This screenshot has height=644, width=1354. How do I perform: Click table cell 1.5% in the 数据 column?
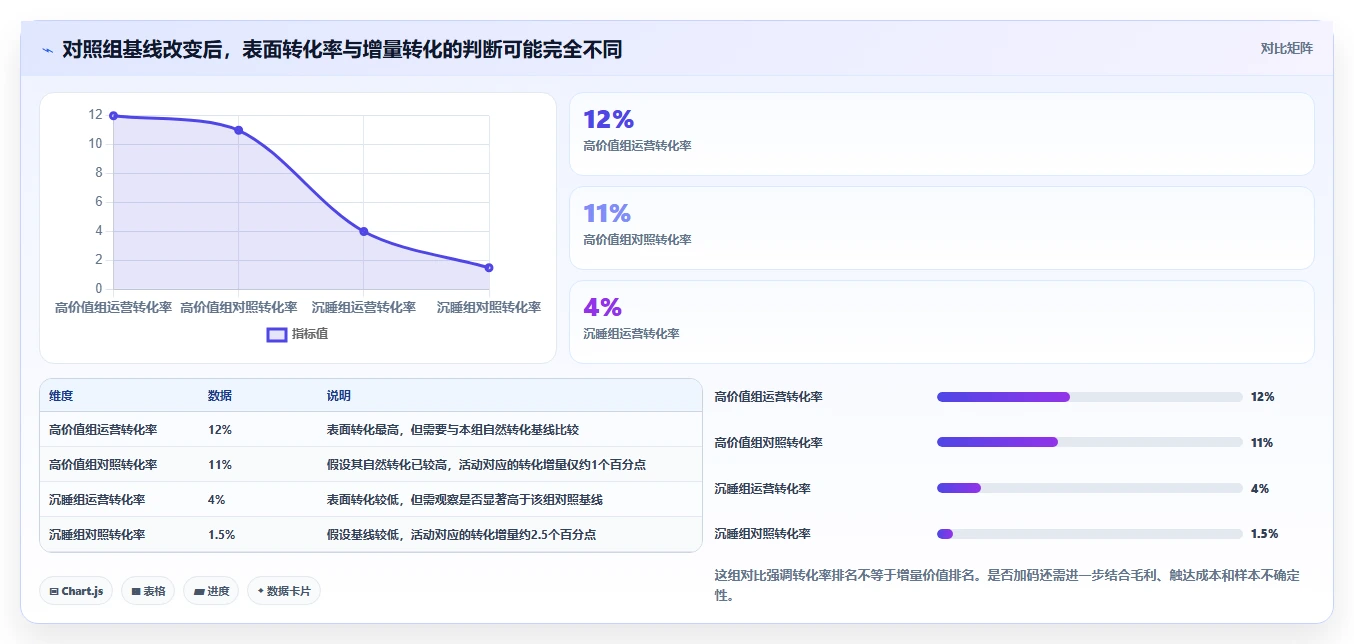[222, 535]
